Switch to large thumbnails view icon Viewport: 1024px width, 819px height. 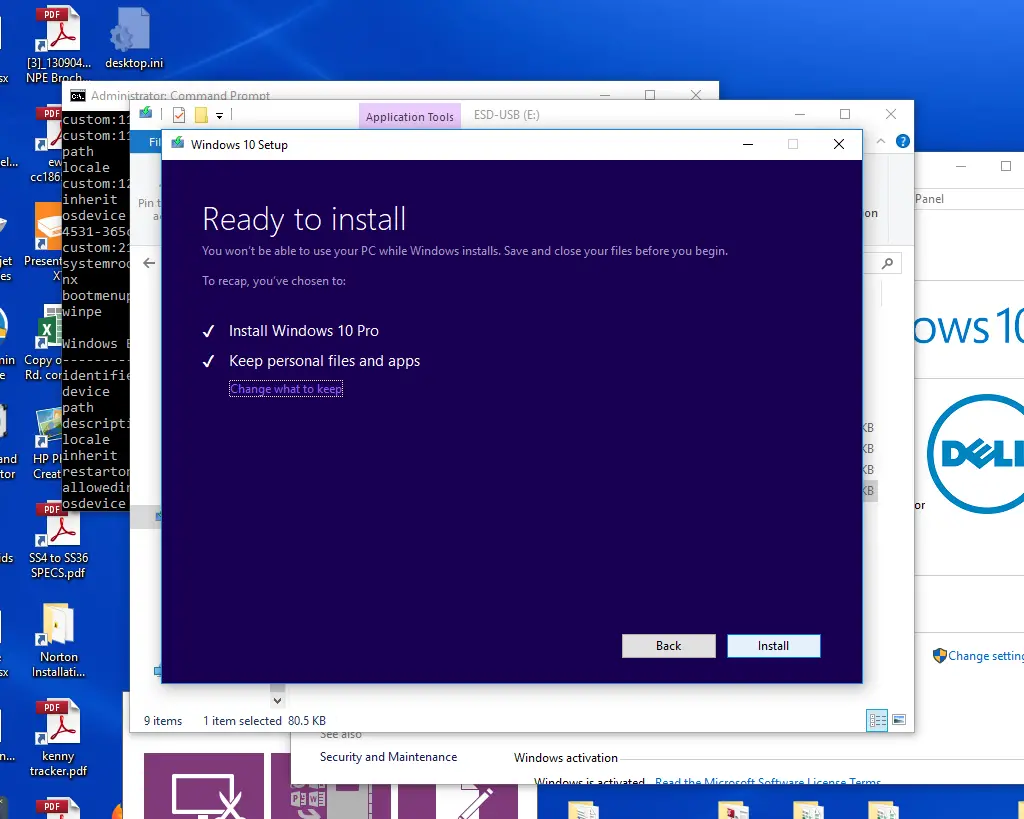pyautogui.click(x=899, y=720)
